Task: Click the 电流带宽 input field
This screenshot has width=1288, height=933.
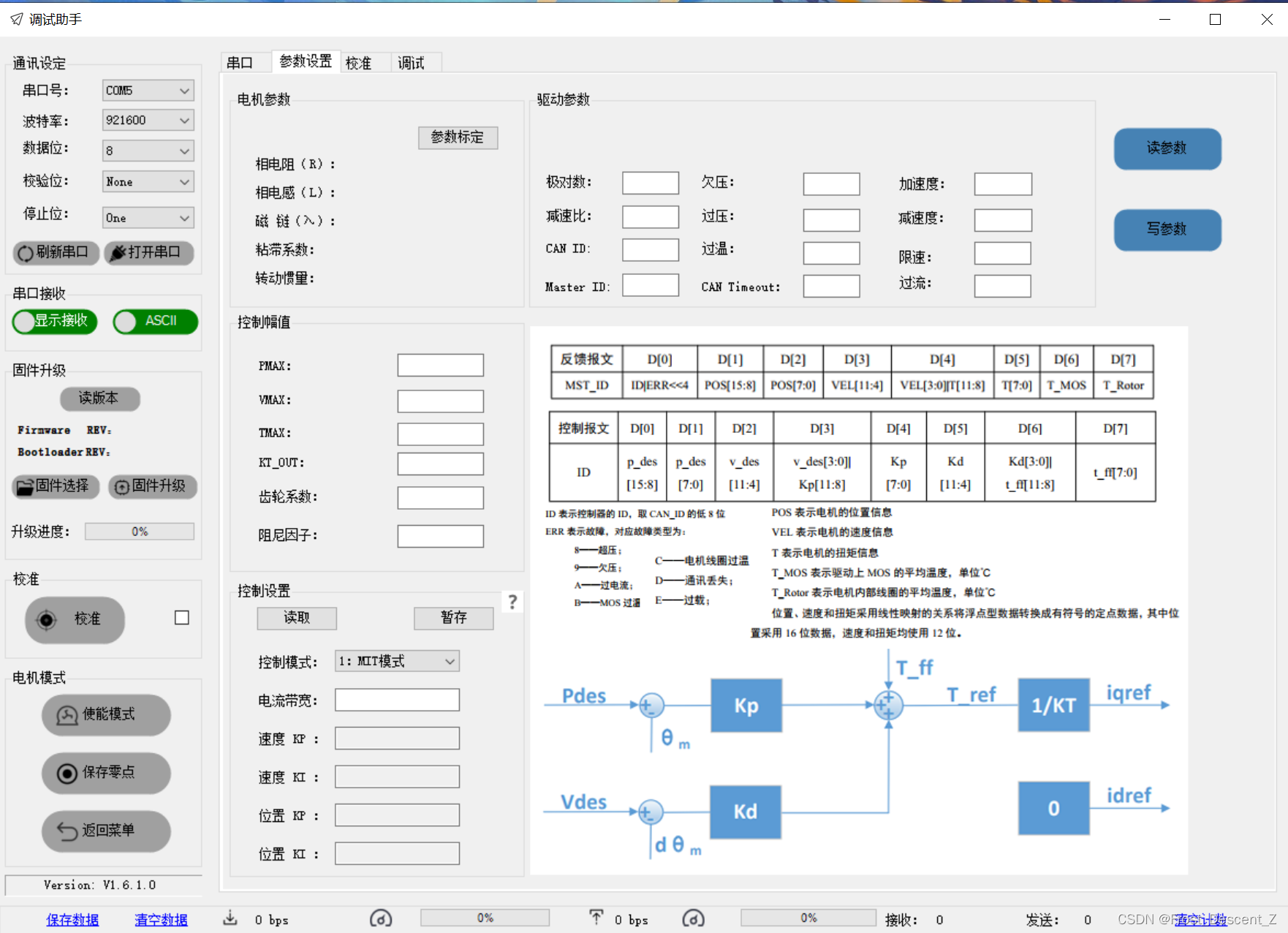Action: [397, 700]
